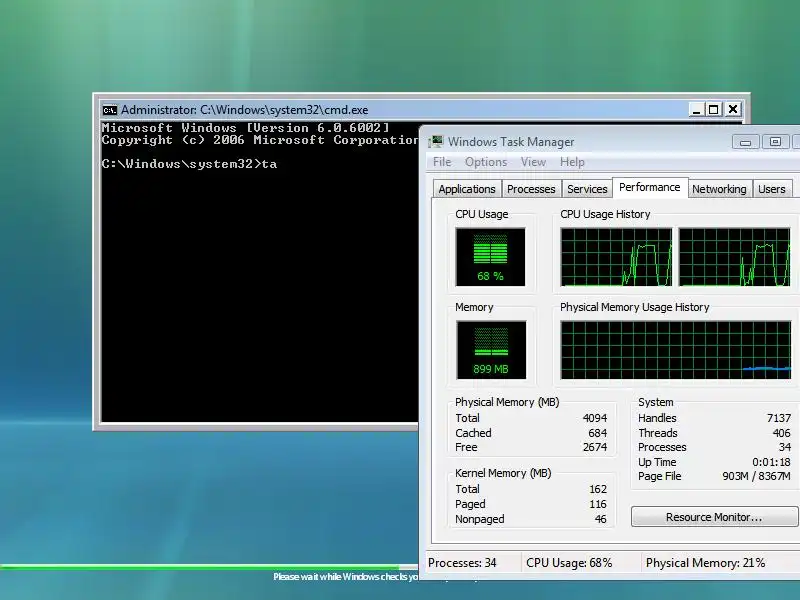Viewport: 800px width, 600px height.
Task: Click the Cached value 684
Action: click(597, 433)
